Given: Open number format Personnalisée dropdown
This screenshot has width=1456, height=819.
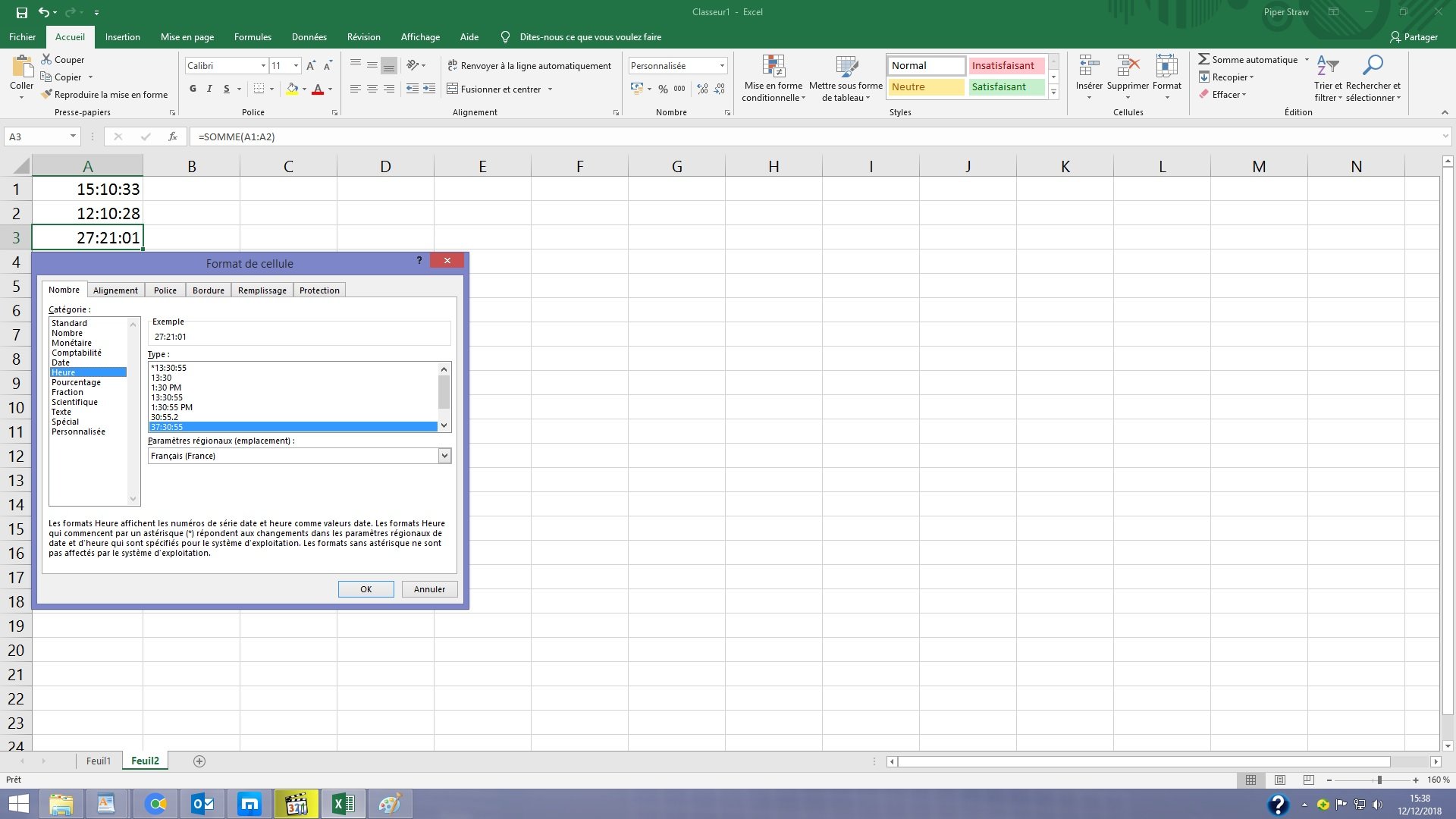Looking at the screenshot, I should [x=722, y=66].
